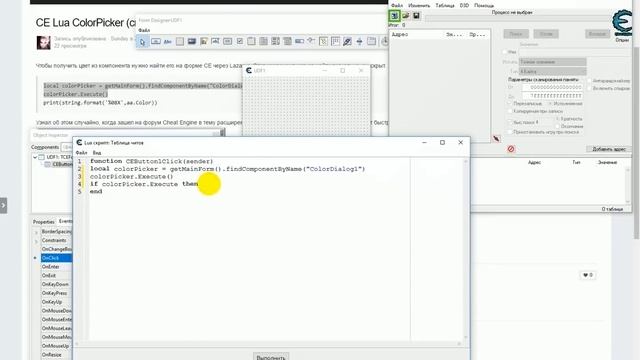
Task: Select the OnEnter event row
Action: tap(56, 267)
